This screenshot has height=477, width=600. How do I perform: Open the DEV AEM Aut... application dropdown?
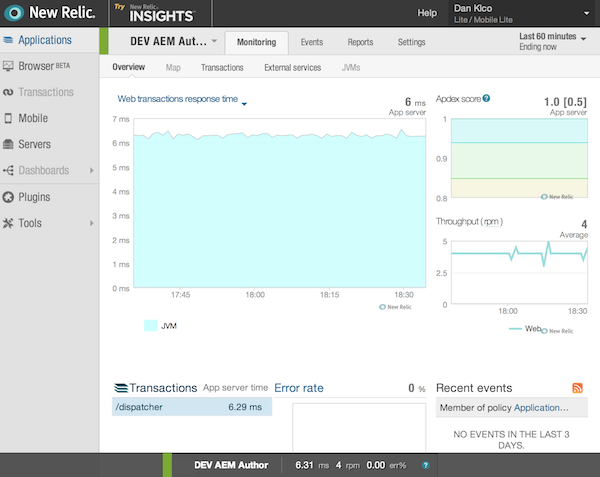[x=214, y=41]
